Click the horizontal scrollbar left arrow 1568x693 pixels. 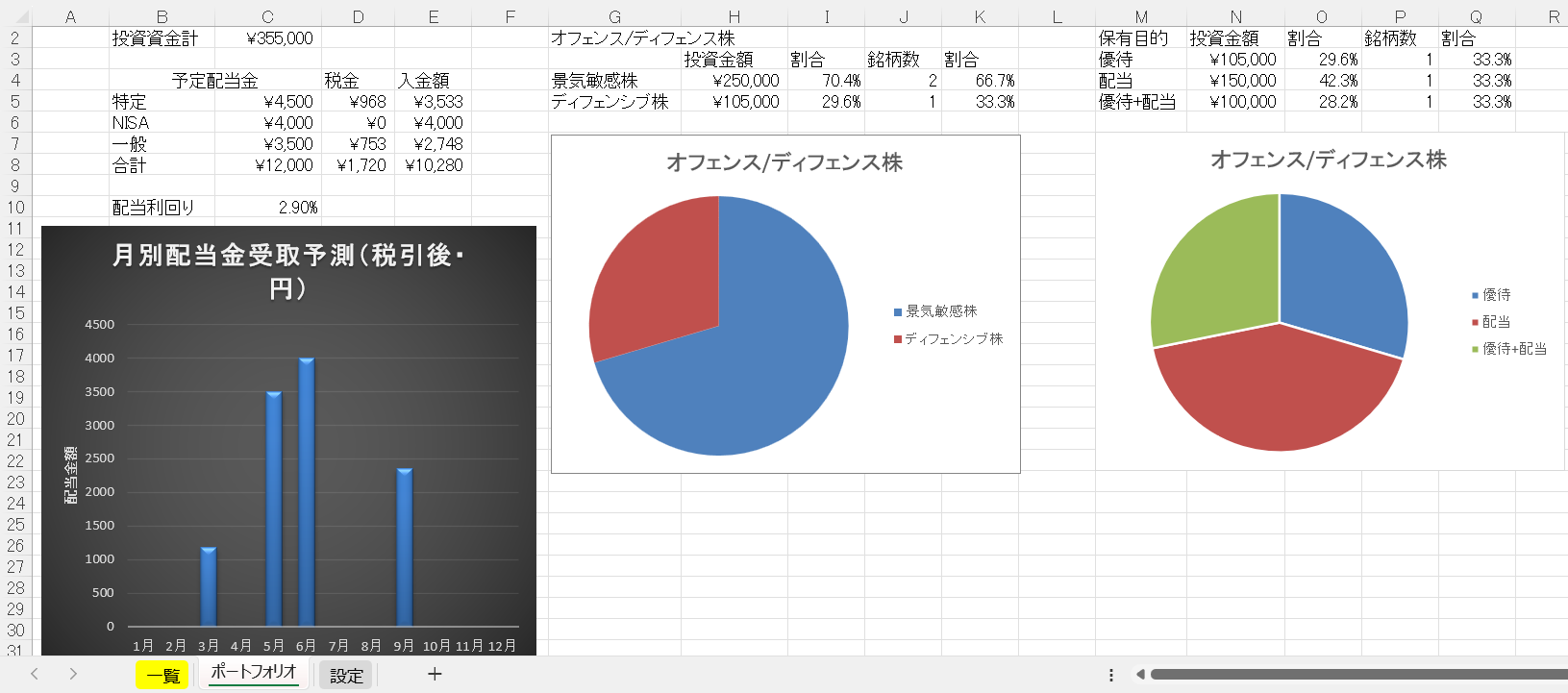point(1139,675)
